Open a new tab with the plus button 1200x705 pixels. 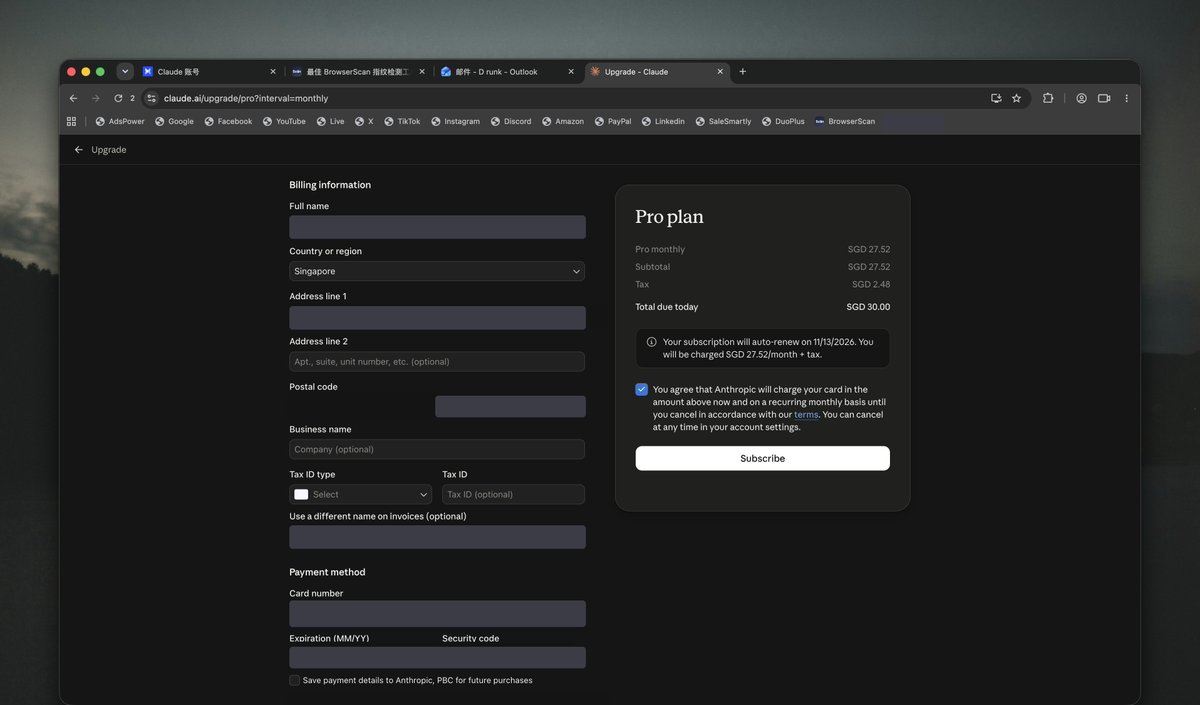pyautogui.click(x=742, y=72)
